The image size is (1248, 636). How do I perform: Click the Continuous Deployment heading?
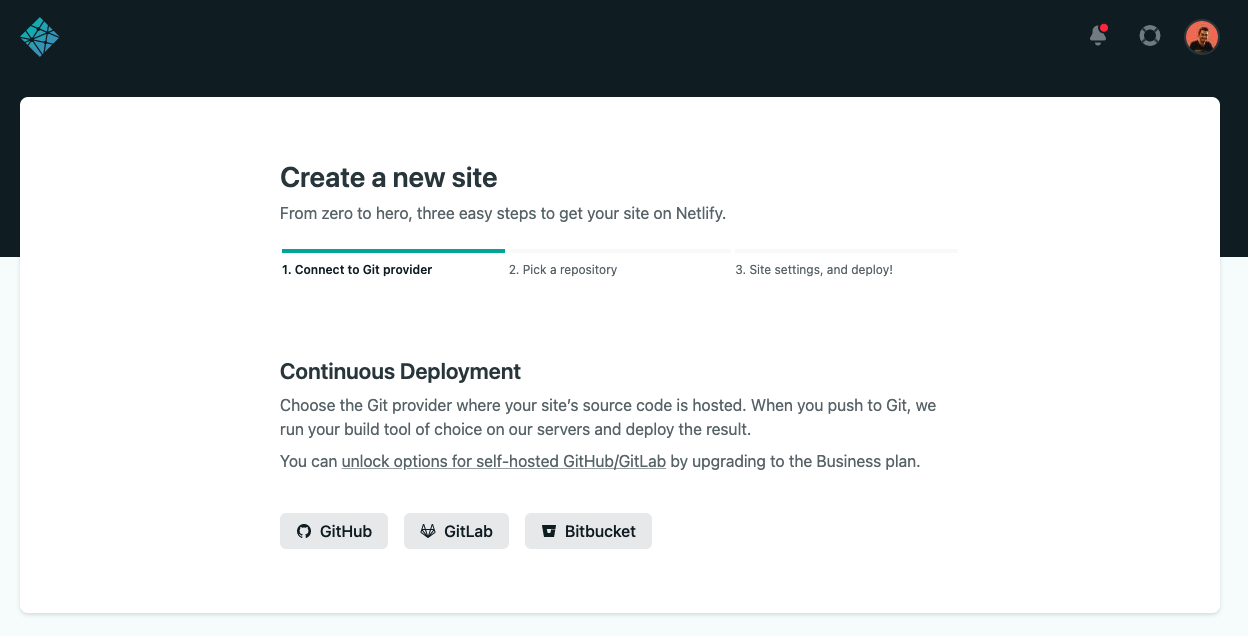click(400, 372)
